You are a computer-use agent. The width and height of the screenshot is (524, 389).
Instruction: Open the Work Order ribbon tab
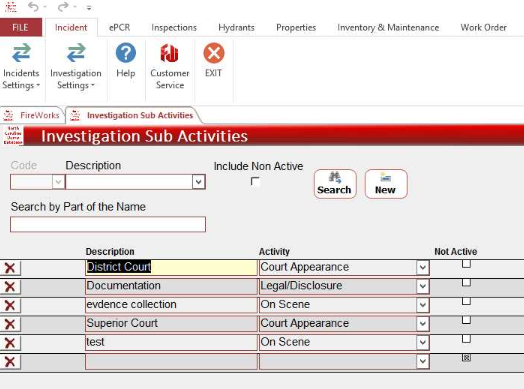484,27
